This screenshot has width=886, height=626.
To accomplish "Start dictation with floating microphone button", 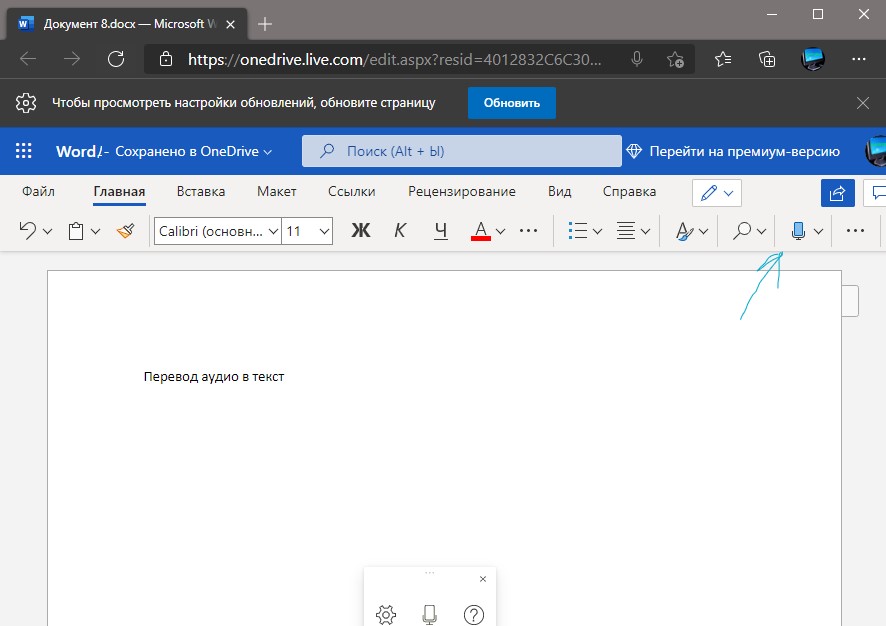I will [430, 614].
